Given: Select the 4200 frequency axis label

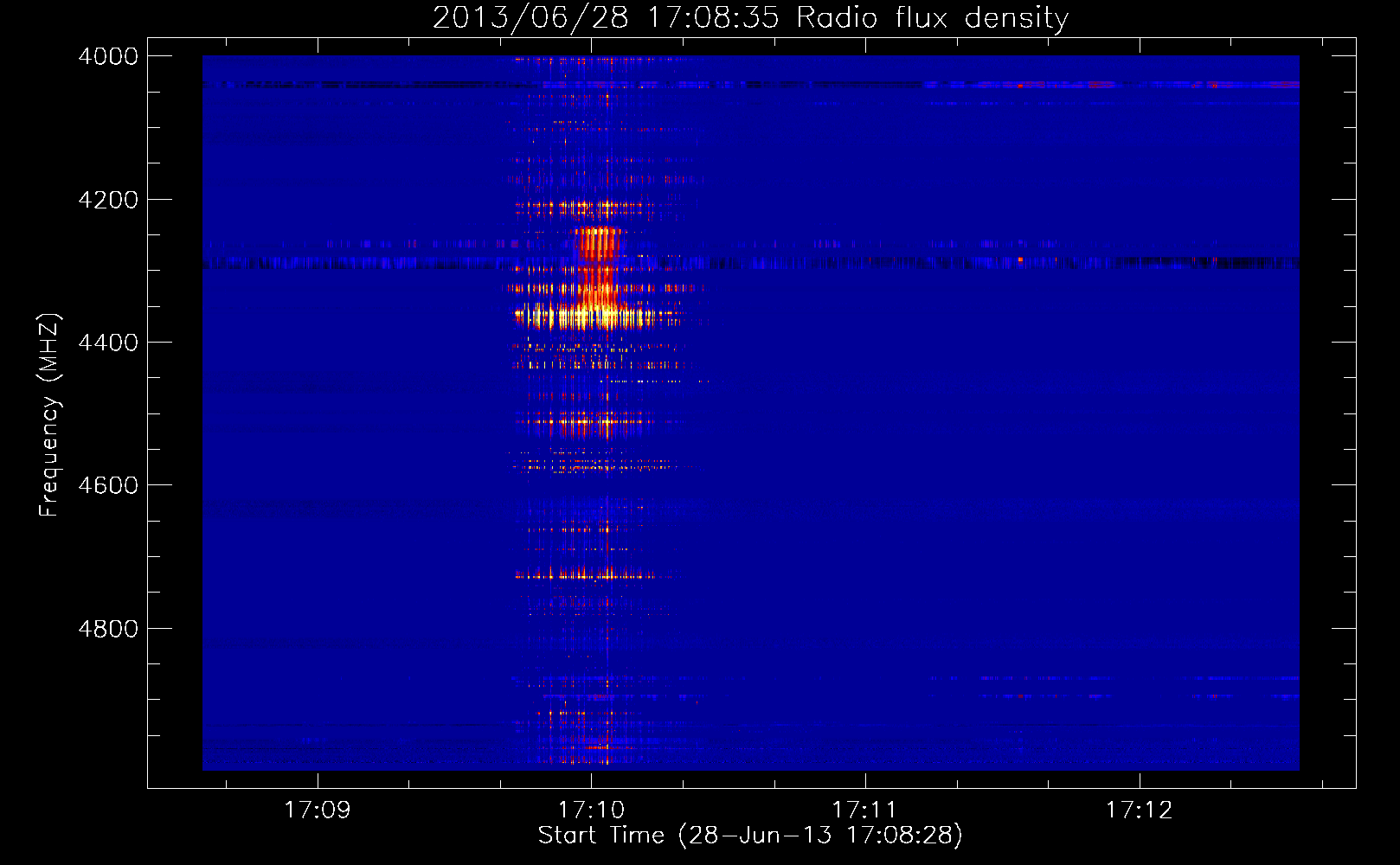Looking at the screenshot, I should click(108, 200).
